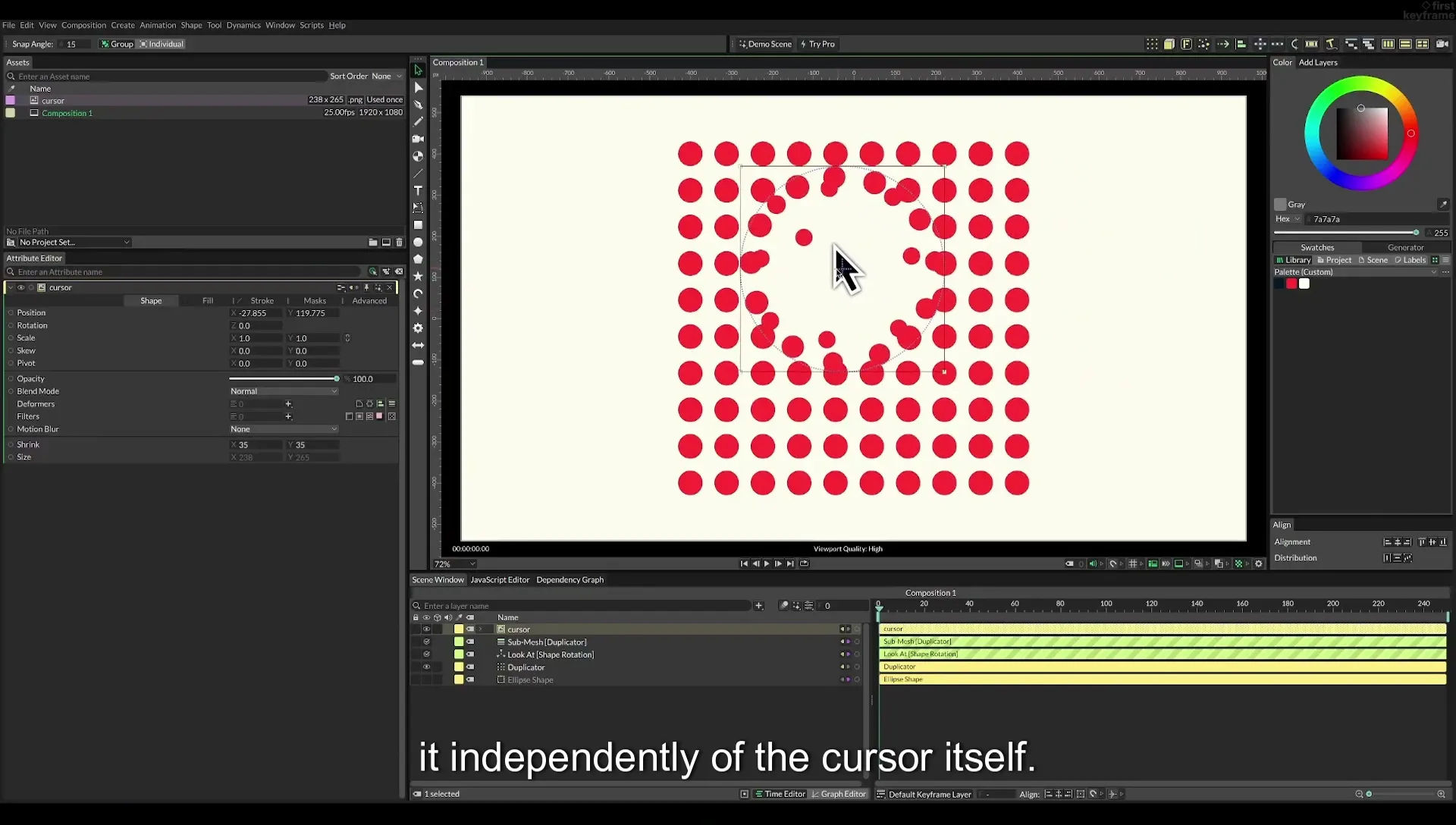The width and height of the screenshot is (1456, 825).
Task: Toggle Look At [Shape Rotation] active checkmark
Action: (x=426, y=654)
